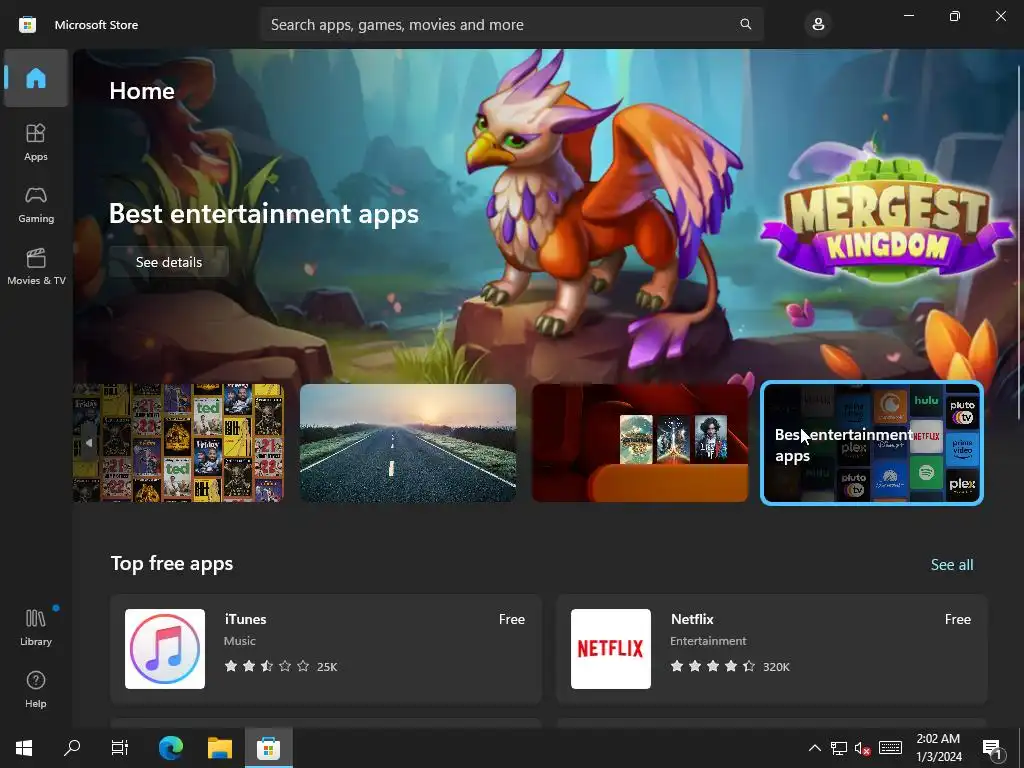Image resolution: width=1024 pixels, height=768 pixels.
Task: Go to the Gaming section
Action: click(36, 204)
